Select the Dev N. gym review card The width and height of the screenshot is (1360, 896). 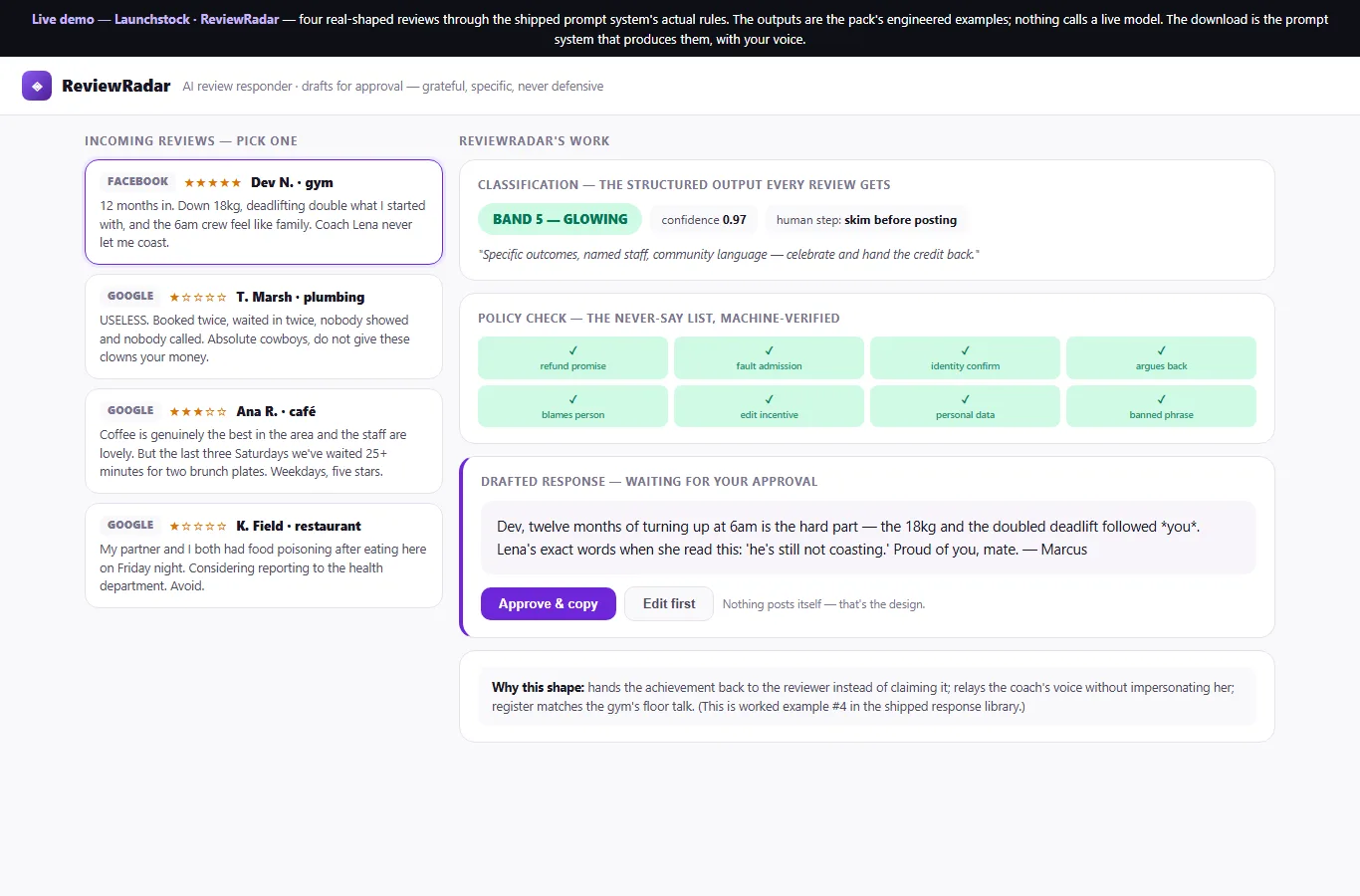coord(264,212)
